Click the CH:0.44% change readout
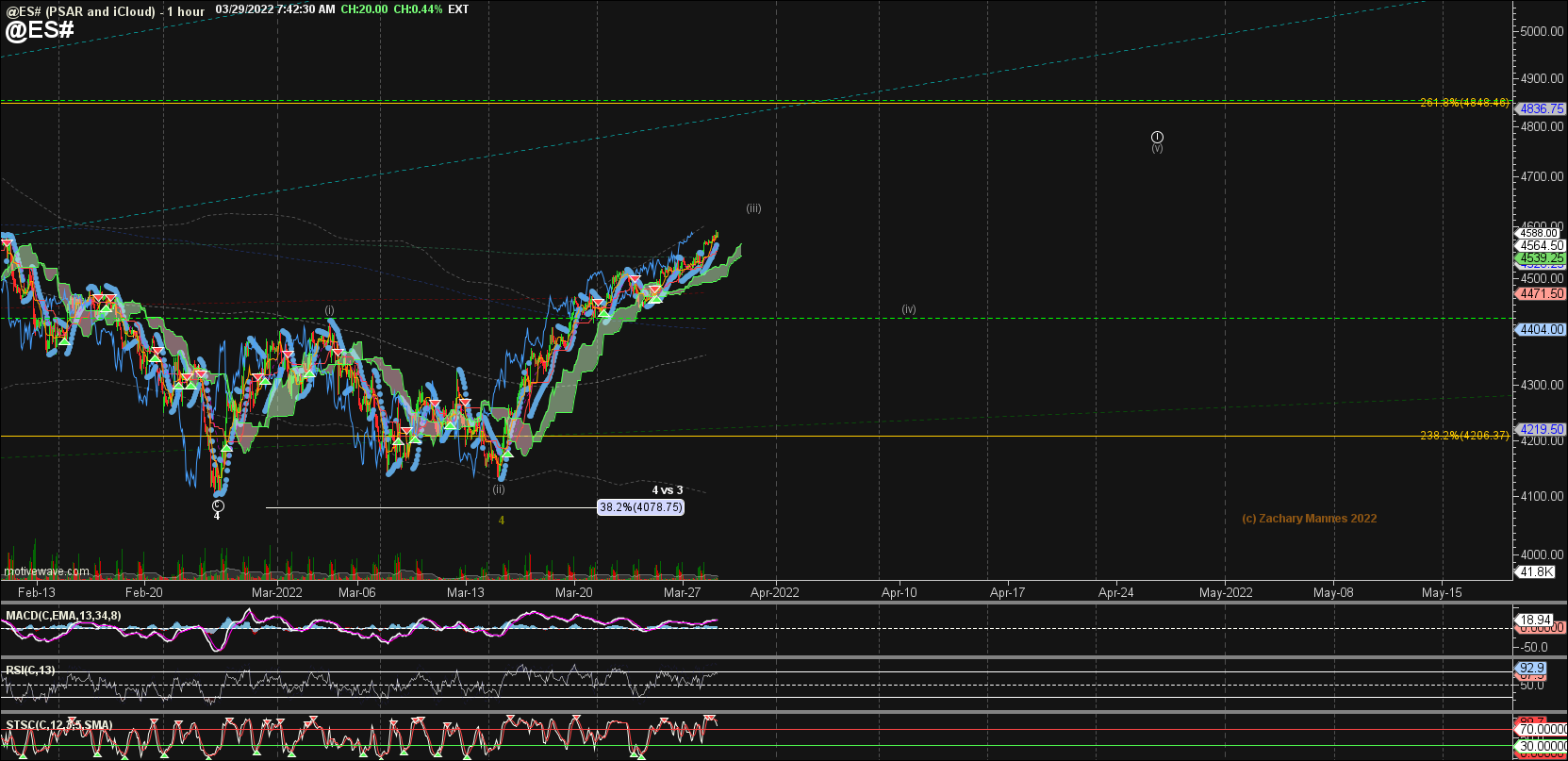 pos(418,9)
